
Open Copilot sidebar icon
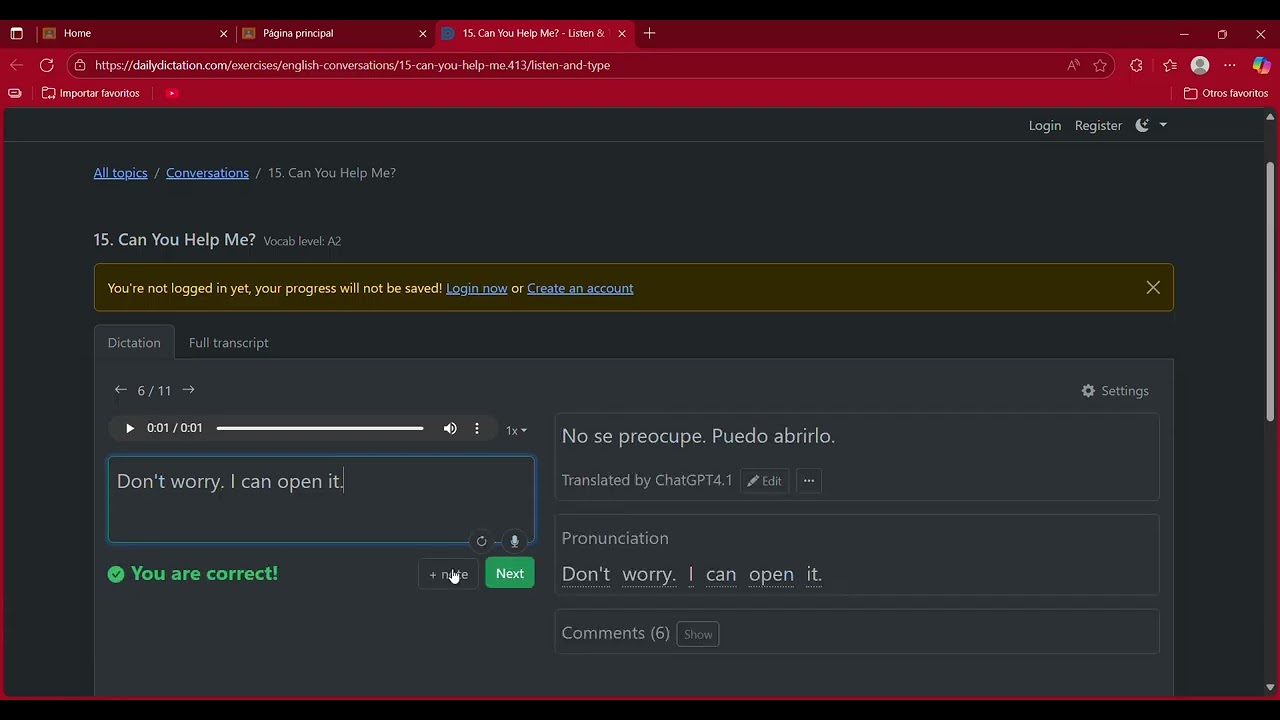coord(1261,65)
